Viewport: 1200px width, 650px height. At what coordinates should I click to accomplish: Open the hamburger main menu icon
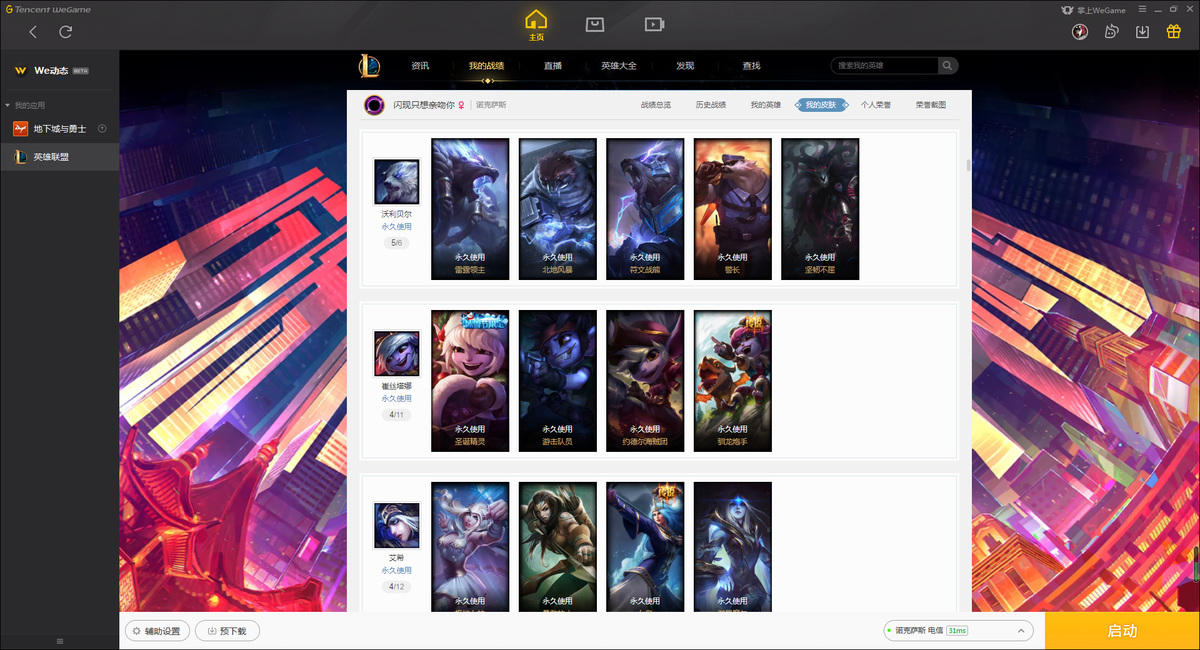pyautogui.click(x=1142, y=10)
